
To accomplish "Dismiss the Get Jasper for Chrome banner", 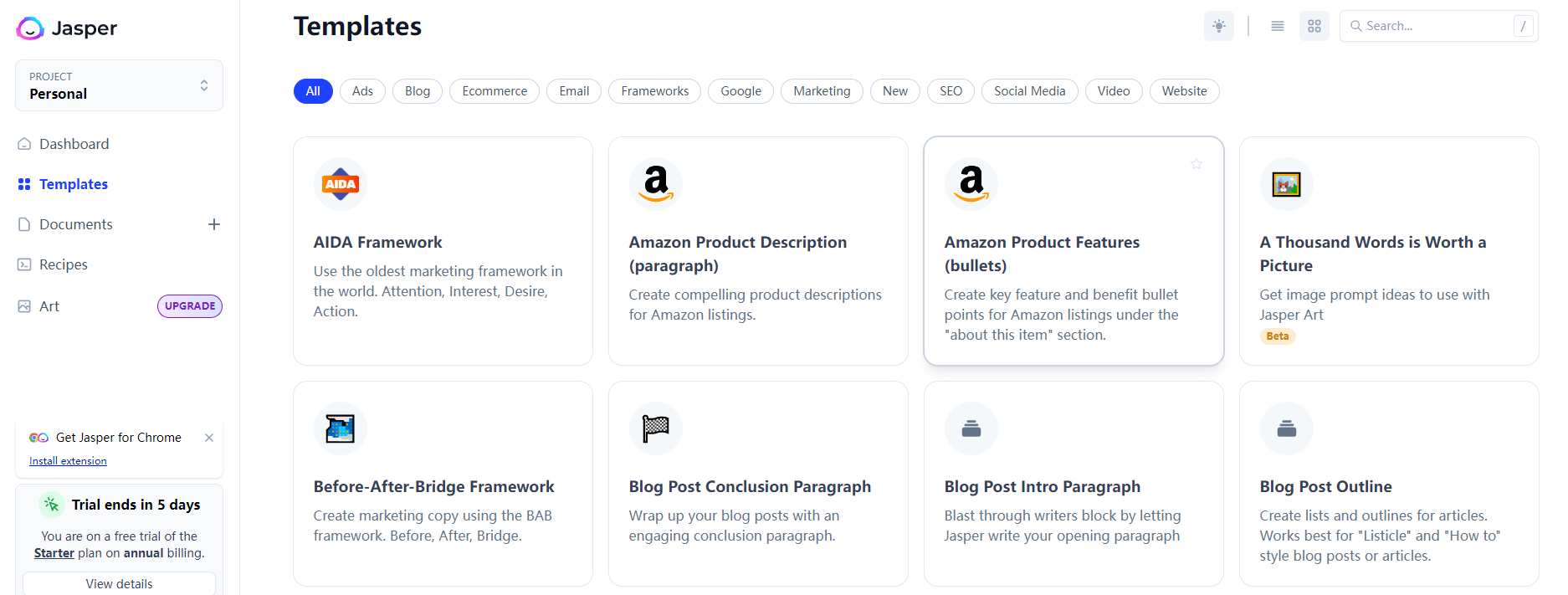I will coord(208,437).
